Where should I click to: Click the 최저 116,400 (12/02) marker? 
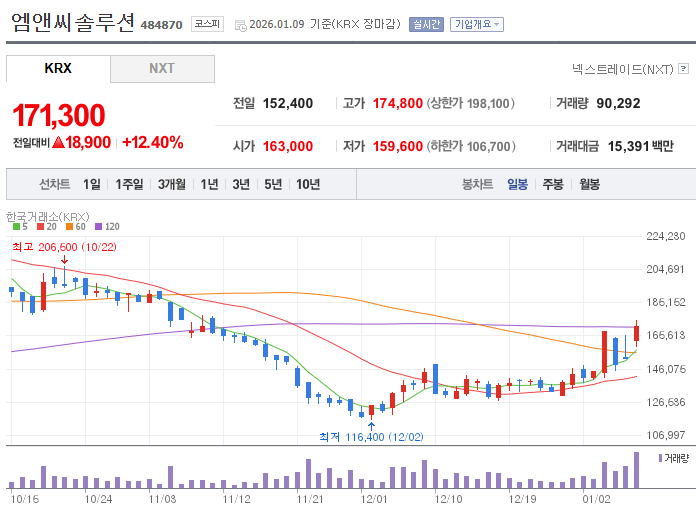[x=372, y=437]
